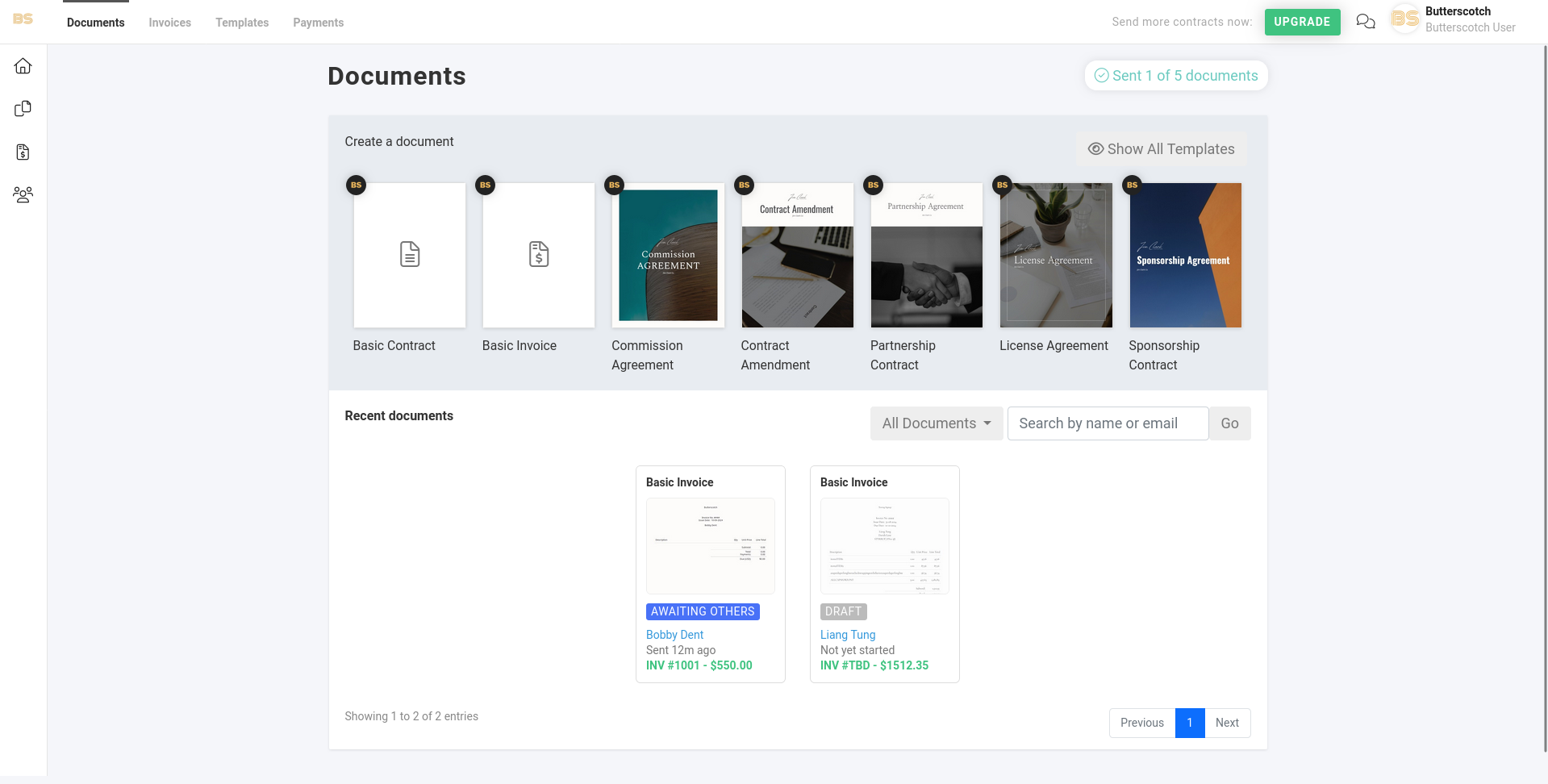Select the Commission Agreement template thumbnail
Viewport: 1548px width, 784px height.
point(668,255)
